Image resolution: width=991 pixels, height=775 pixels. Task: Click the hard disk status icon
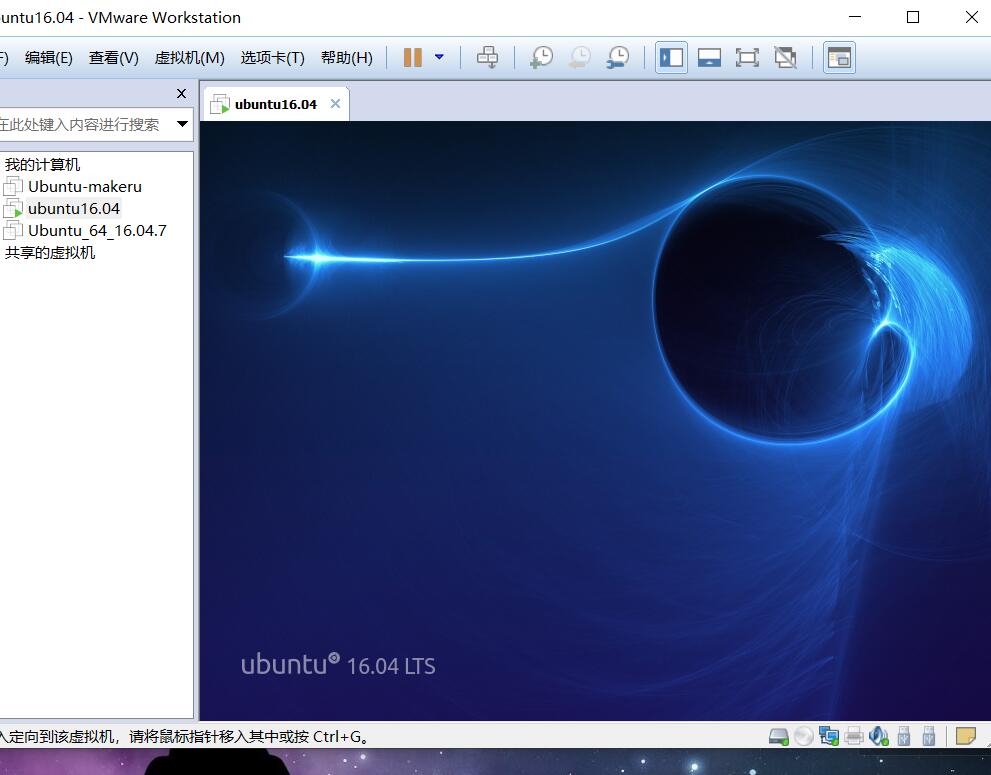[x=779, y=736]
